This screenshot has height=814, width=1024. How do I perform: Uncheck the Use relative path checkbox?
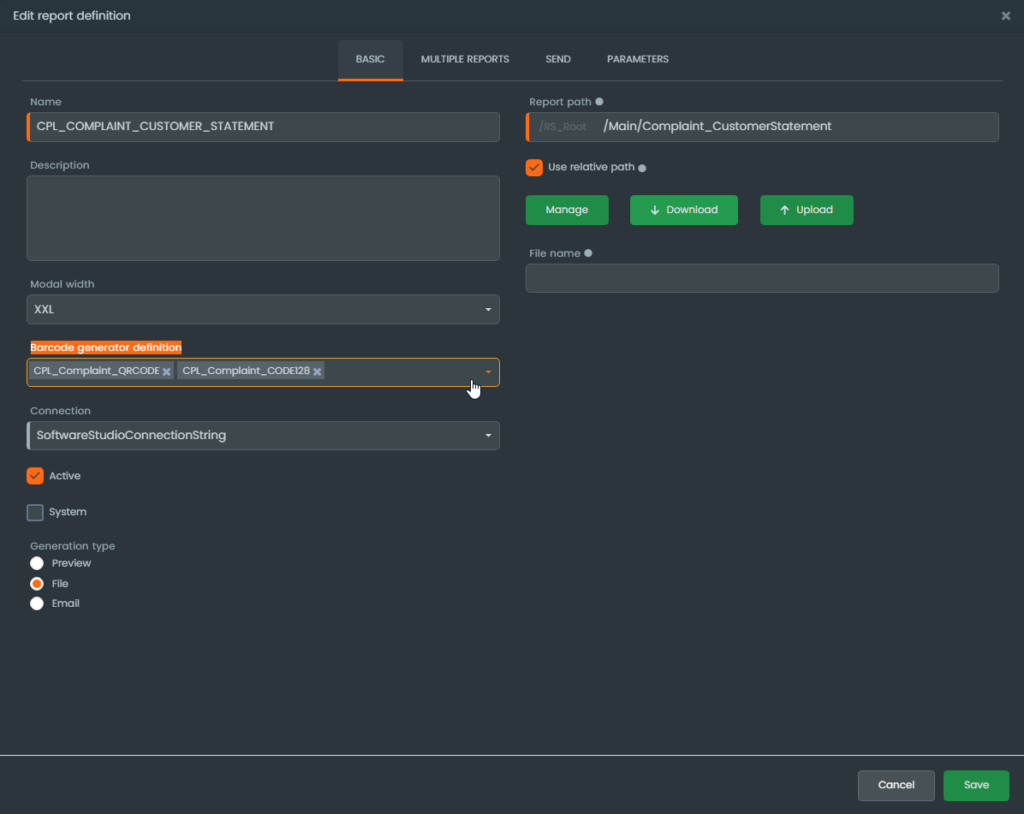click(x=534, y=167)
